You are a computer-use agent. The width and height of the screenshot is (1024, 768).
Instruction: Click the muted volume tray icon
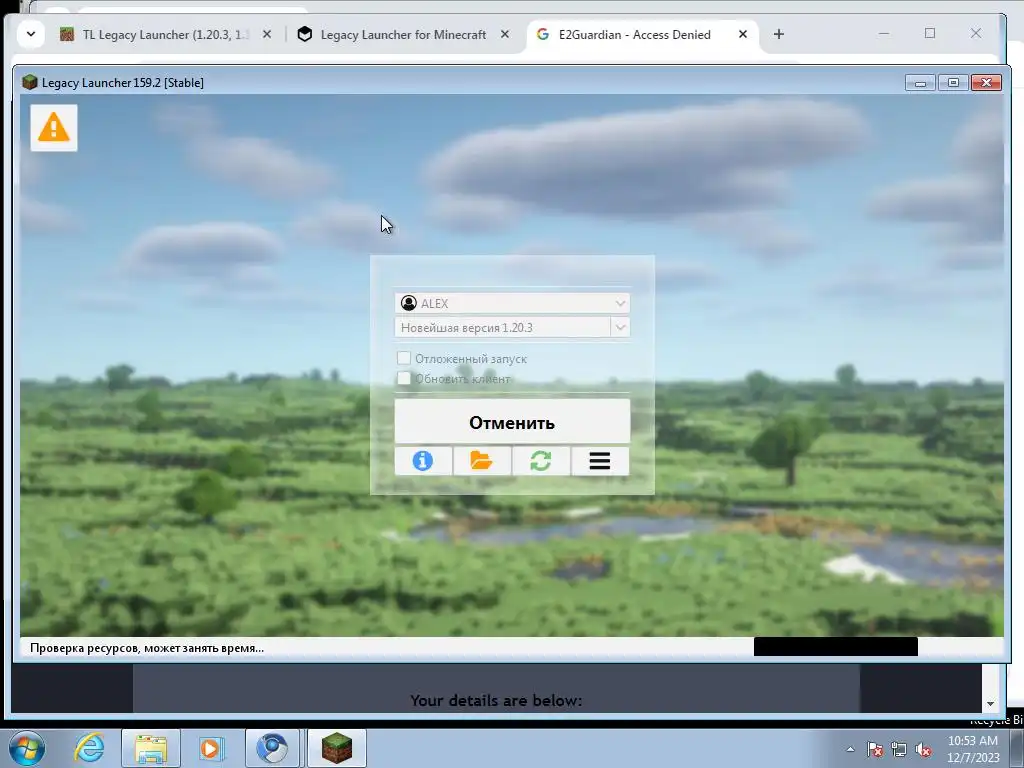pyautogui.click(x=923, y=749)
